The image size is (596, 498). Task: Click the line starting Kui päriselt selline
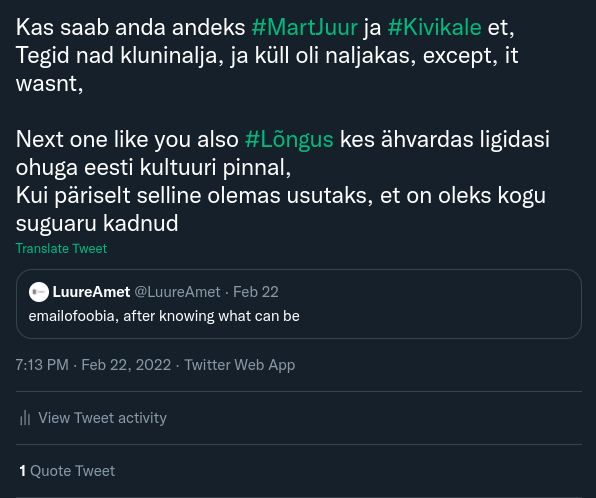[281, 195]
